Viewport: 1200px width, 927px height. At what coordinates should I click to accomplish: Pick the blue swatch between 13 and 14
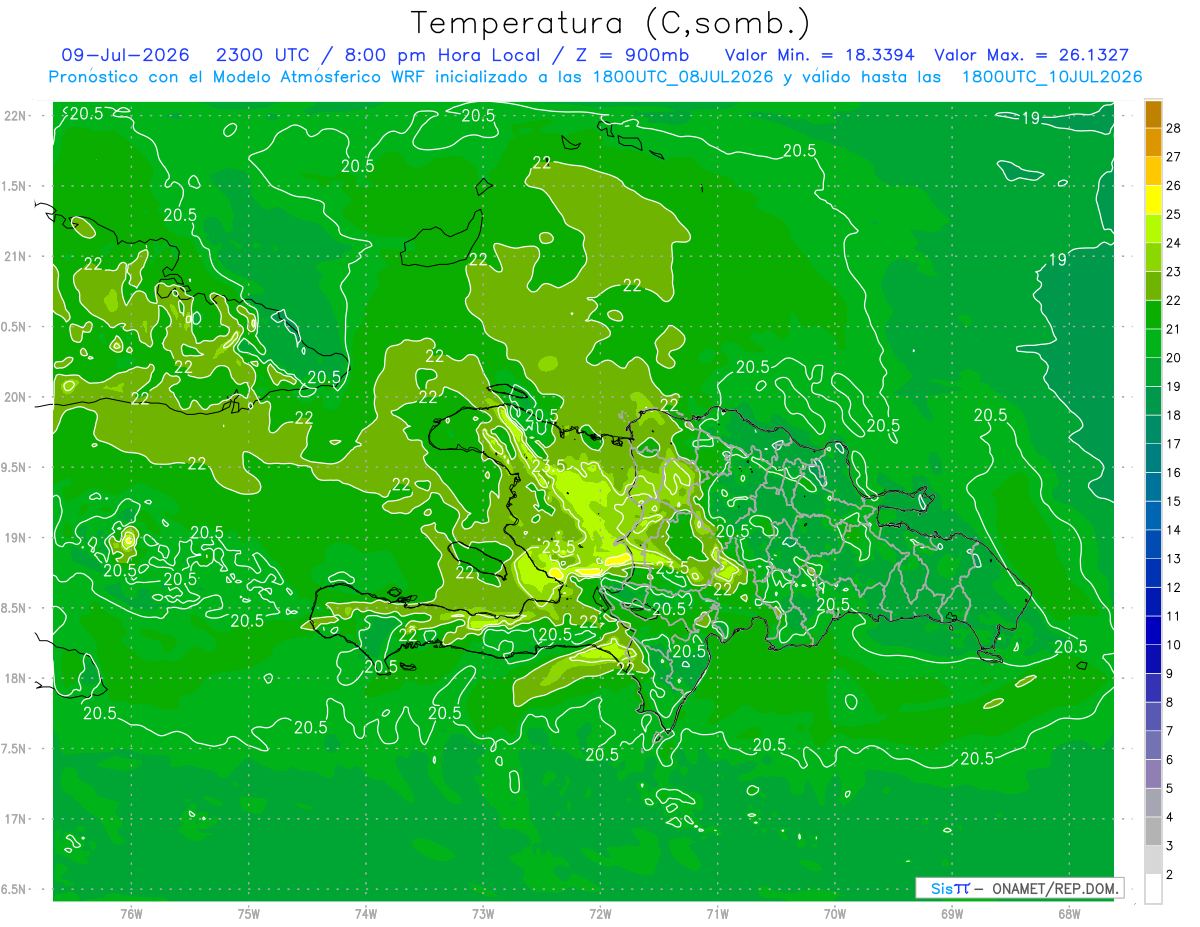(1153, 545)
